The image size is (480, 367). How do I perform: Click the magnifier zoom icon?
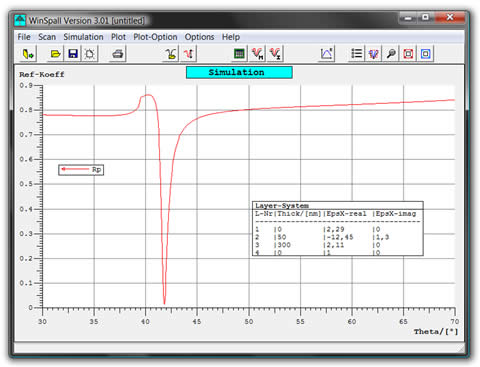click(391, 54)
